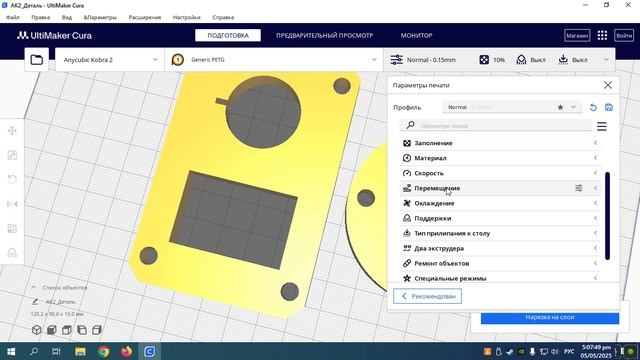Expand the Скорость settings category
This screenshot has width=640, height=360.
tap(500, 173)
